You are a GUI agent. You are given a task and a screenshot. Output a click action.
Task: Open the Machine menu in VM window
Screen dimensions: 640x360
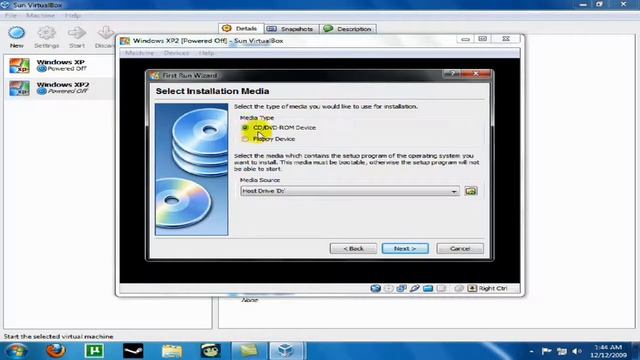point(140,53)
